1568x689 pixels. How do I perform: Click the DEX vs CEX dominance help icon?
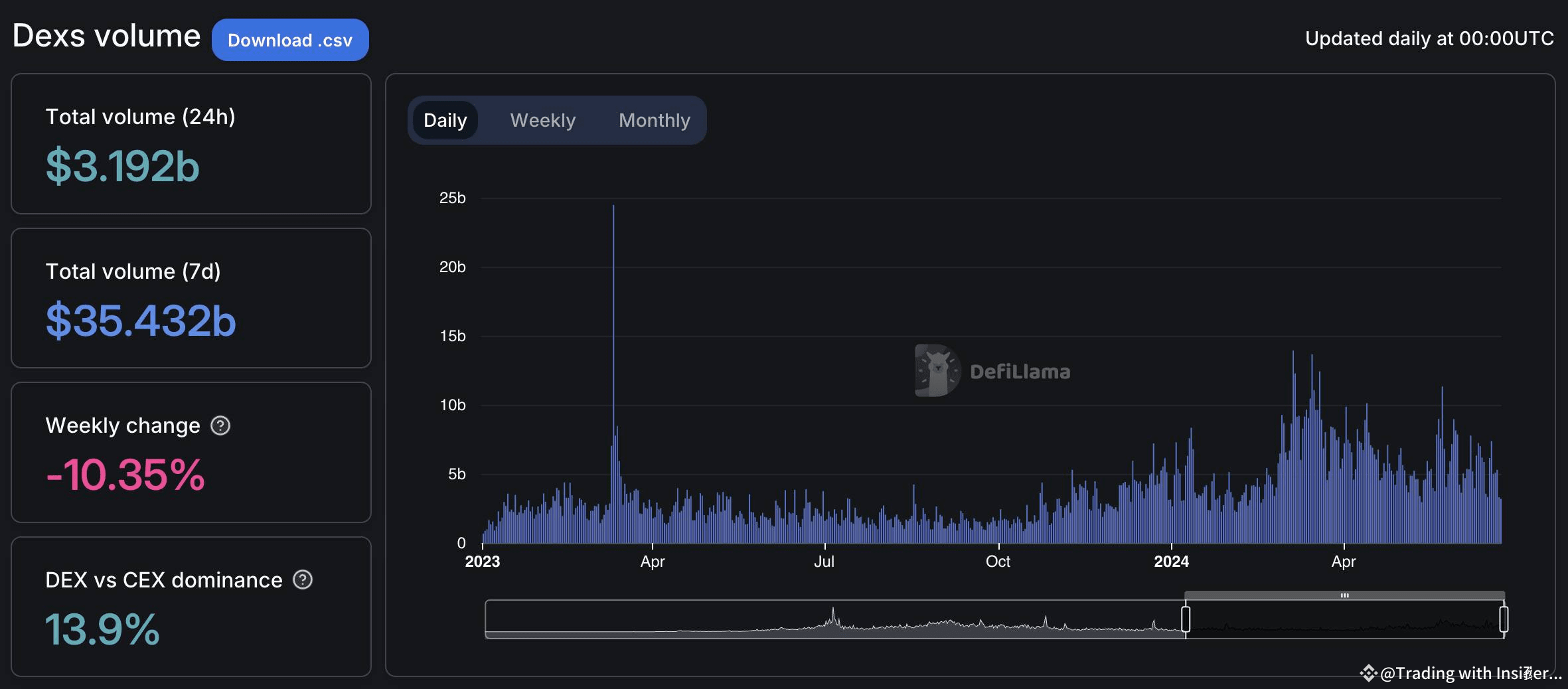303,580
